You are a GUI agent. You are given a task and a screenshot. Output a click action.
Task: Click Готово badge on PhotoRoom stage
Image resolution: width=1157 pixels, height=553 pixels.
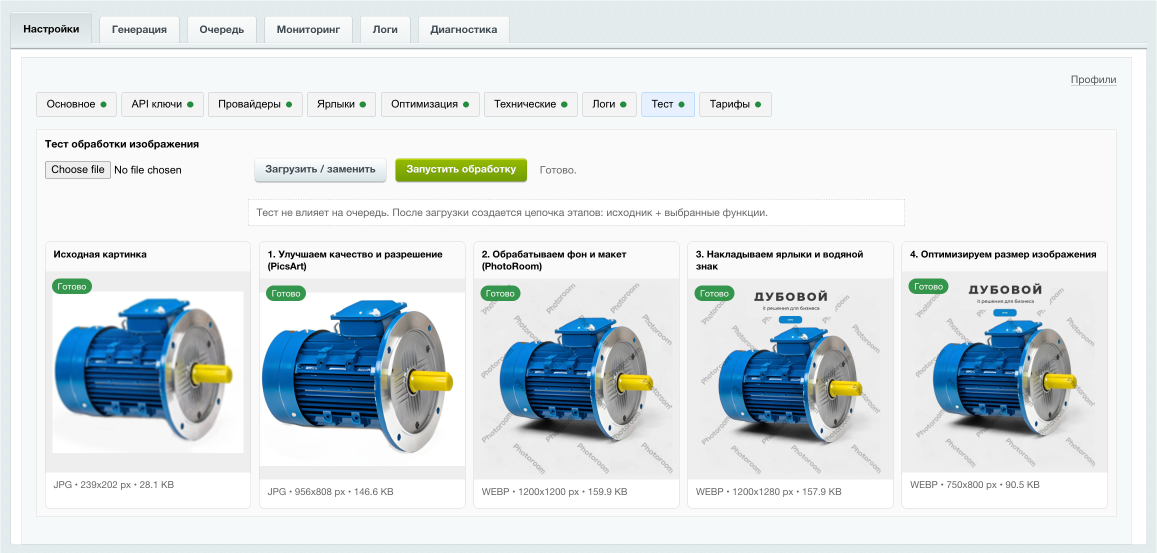[x=501, y=293]
